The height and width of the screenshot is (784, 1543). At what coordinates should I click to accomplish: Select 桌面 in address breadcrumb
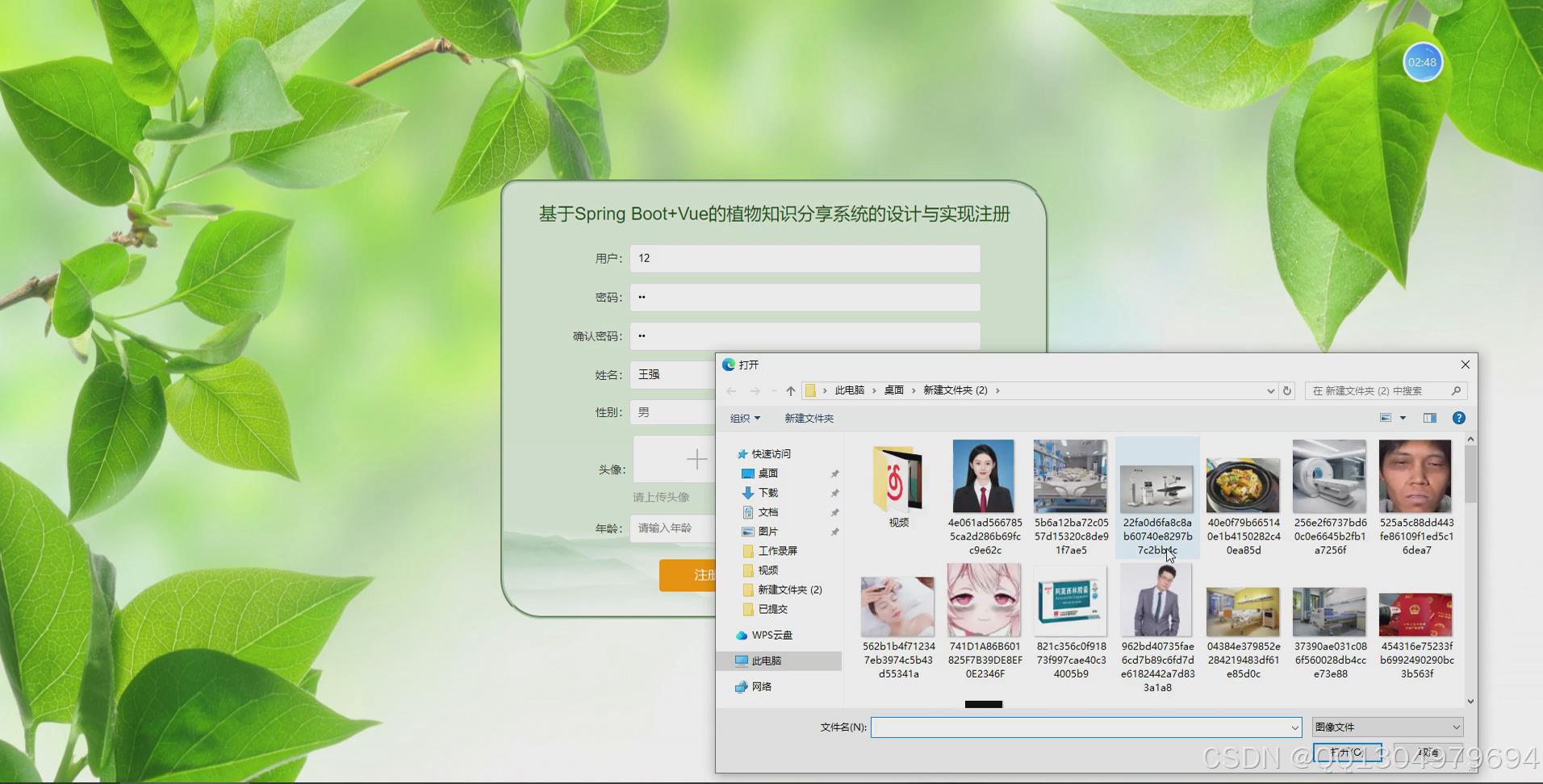click(893, 390)
